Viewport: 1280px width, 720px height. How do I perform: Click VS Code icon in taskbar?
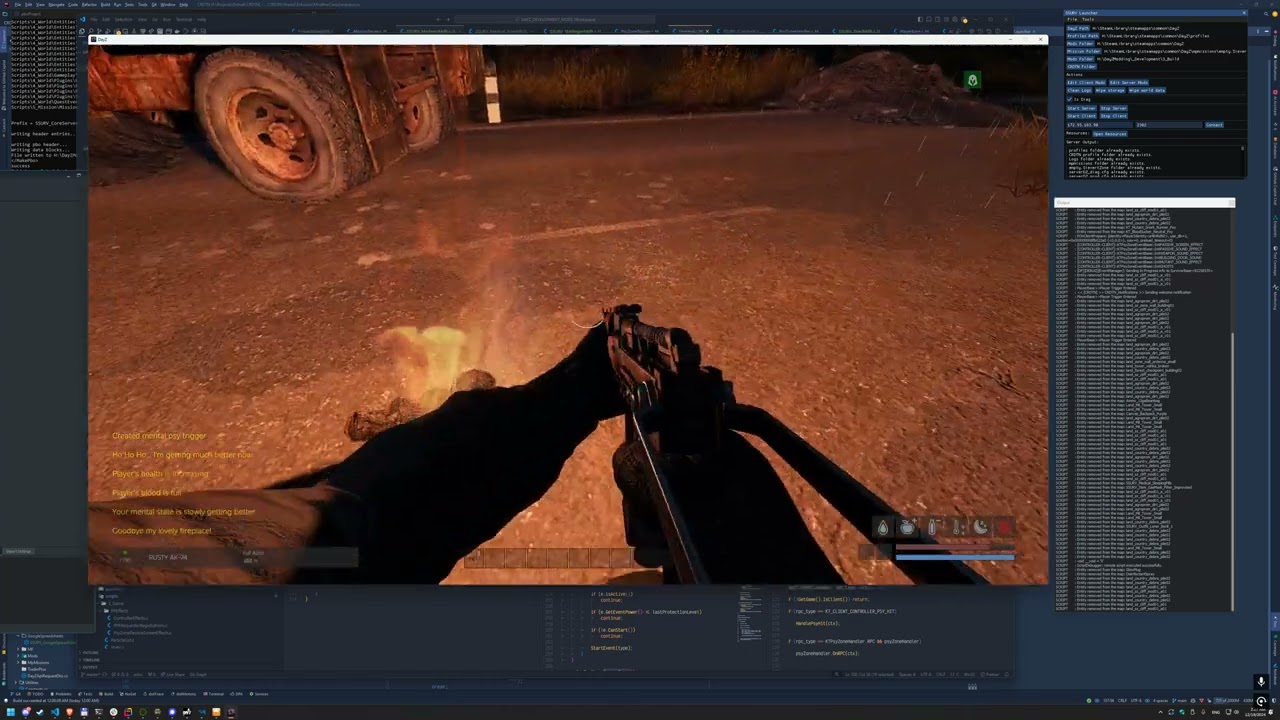click(x=55, y=712)
